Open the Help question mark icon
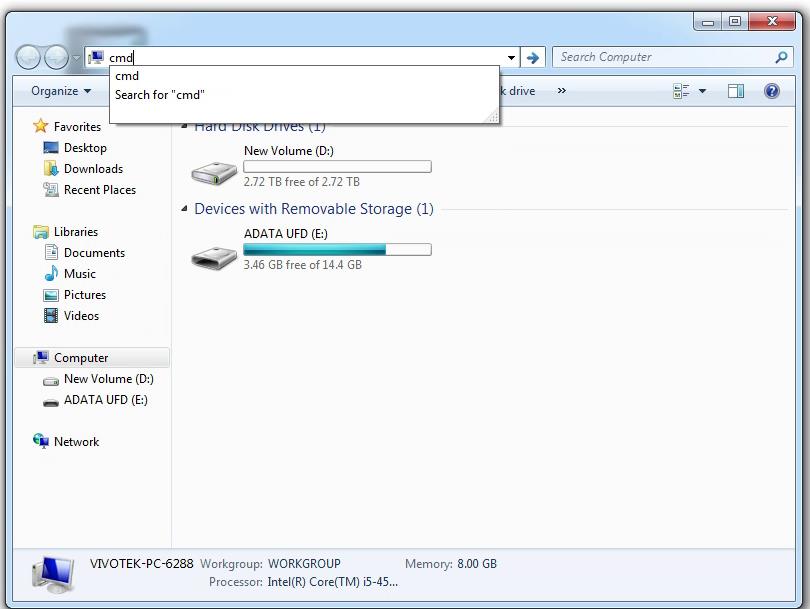 [771, 91]
